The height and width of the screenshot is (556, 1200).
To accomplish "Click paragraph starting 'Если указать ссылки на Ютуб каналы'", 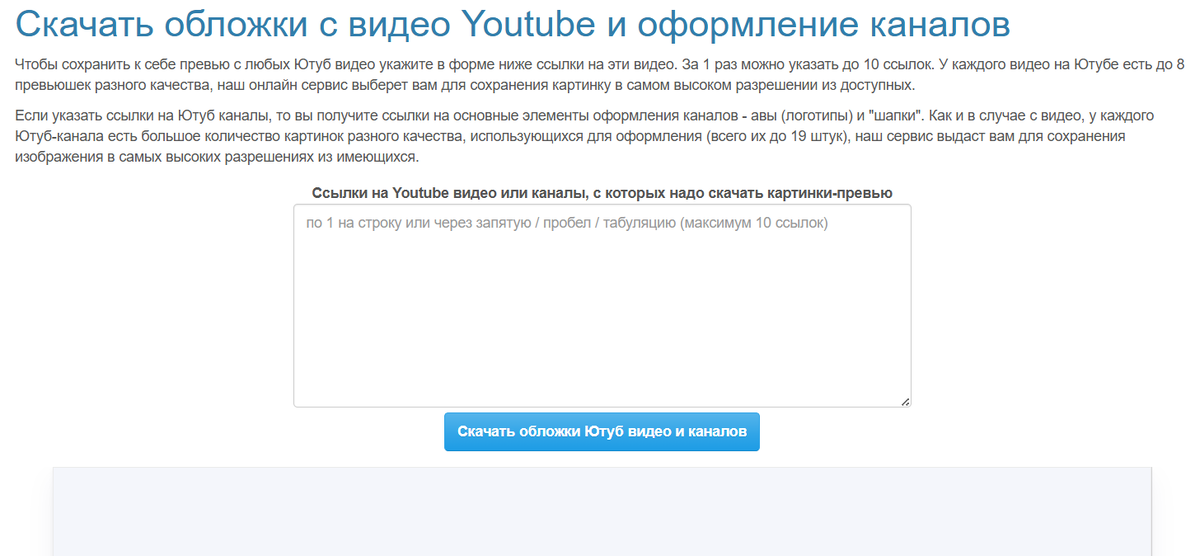I will (x=585, y=137).
